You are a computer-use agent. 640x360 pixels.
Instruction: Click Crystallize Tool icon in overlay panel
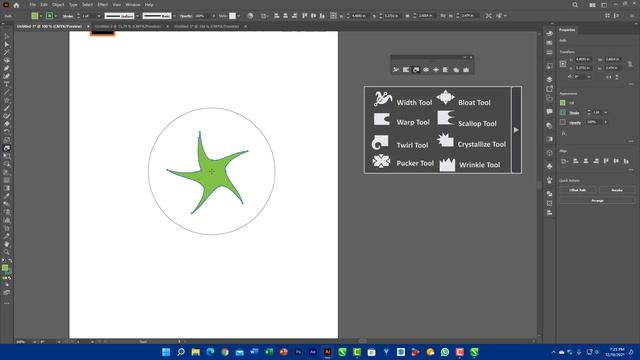coord(445,140)
